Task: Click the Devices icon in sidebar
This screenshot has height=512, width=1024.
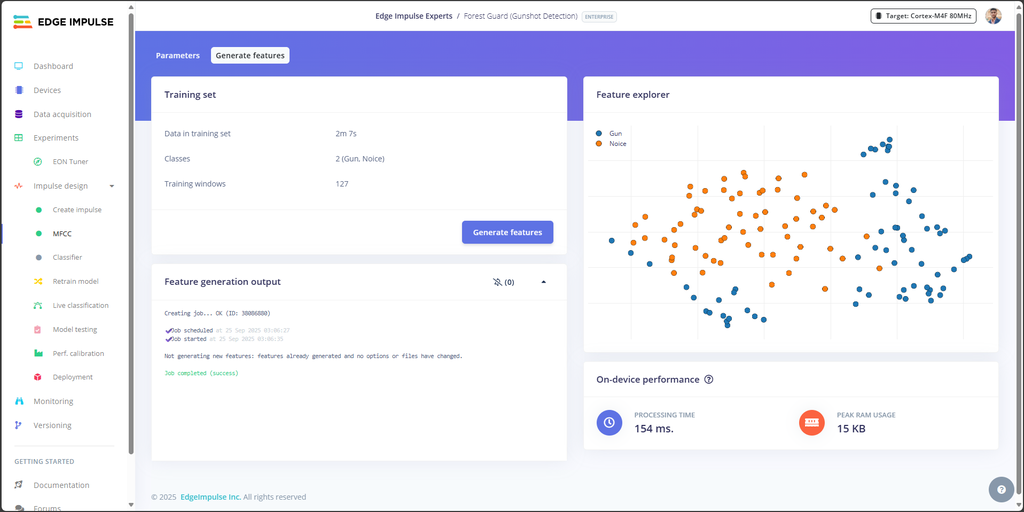Action: 18,90
